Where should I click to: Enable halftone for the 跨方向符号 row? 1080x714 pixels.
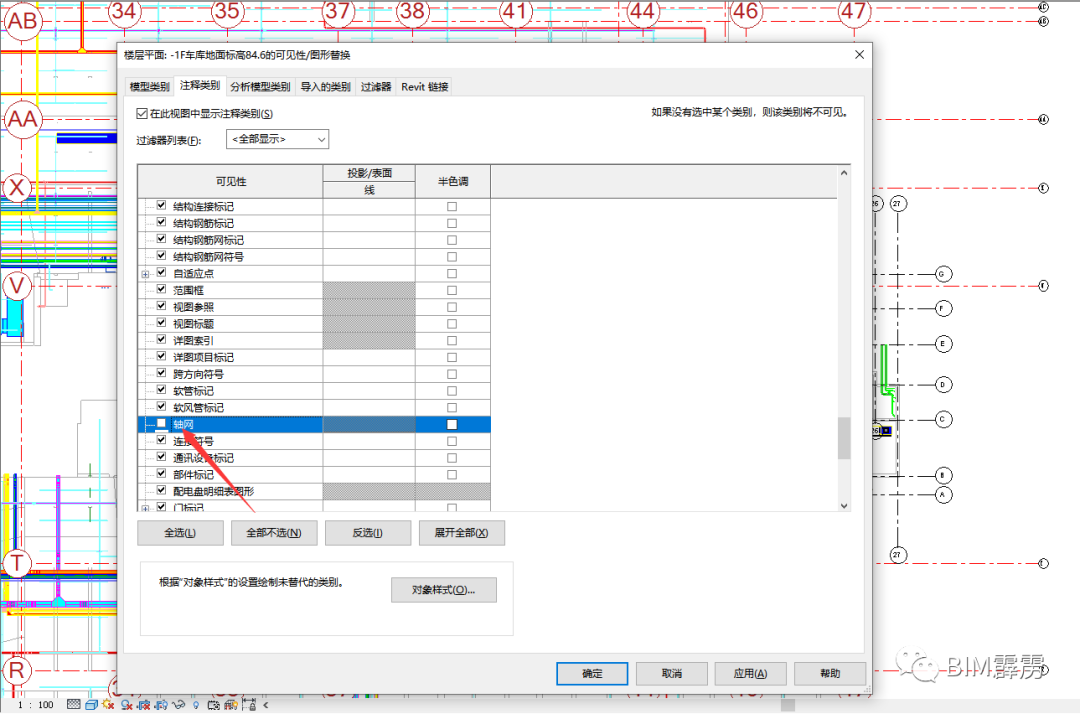pos(452,375)
